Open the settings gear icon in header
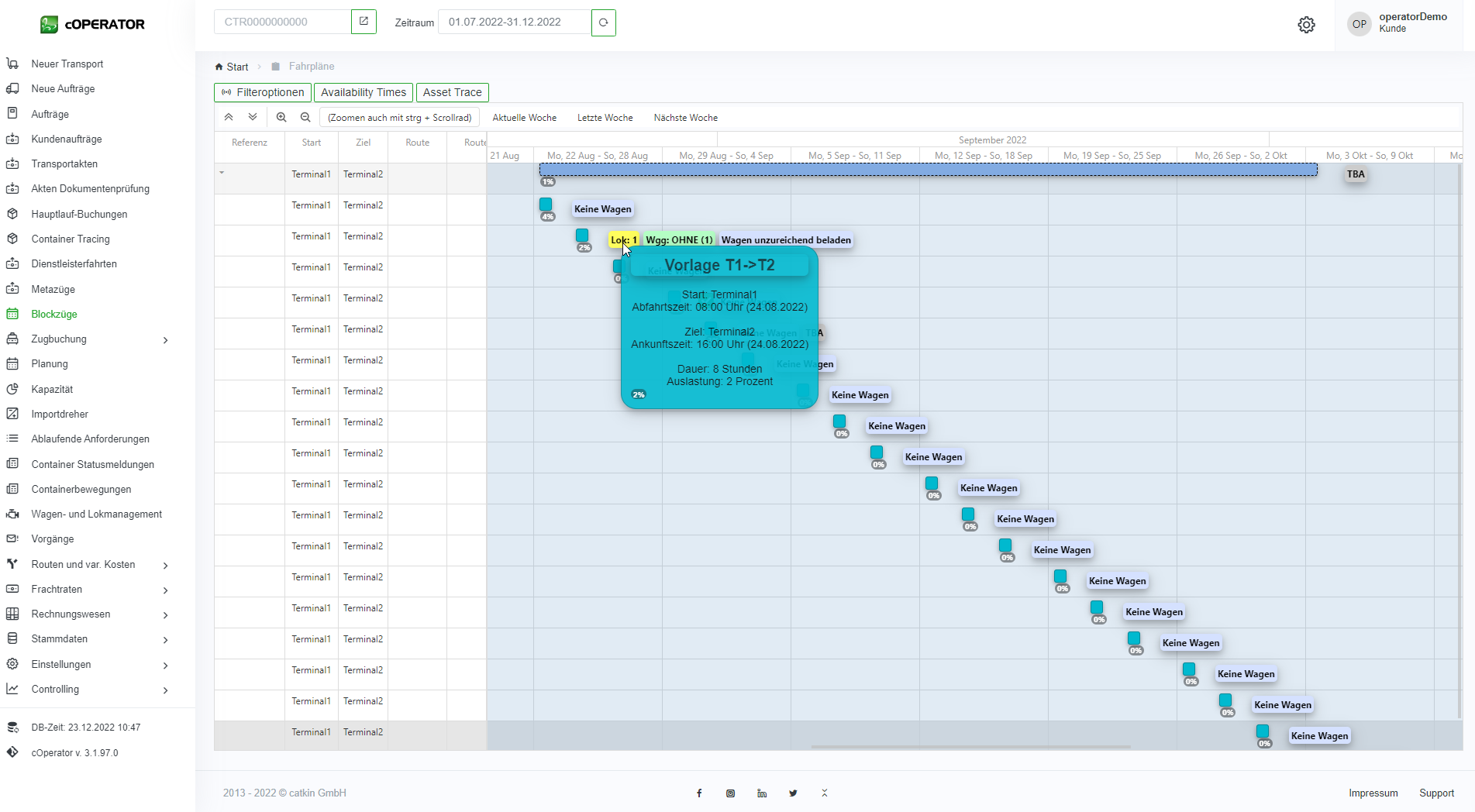 click(x=1306, y=25)
